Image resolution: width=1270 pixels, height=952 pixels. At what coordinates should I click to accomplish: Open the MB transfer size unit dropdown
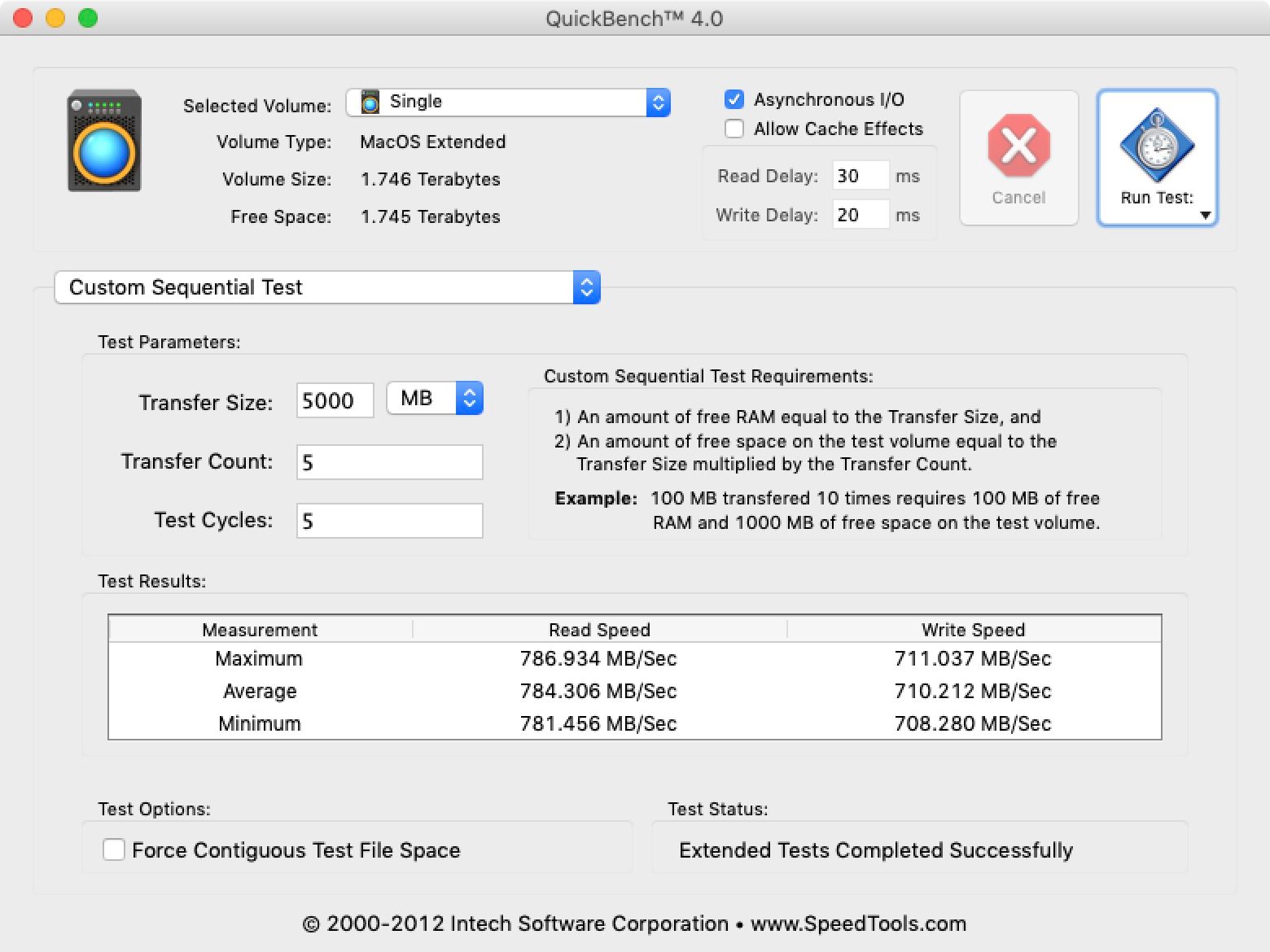(435, 398)
